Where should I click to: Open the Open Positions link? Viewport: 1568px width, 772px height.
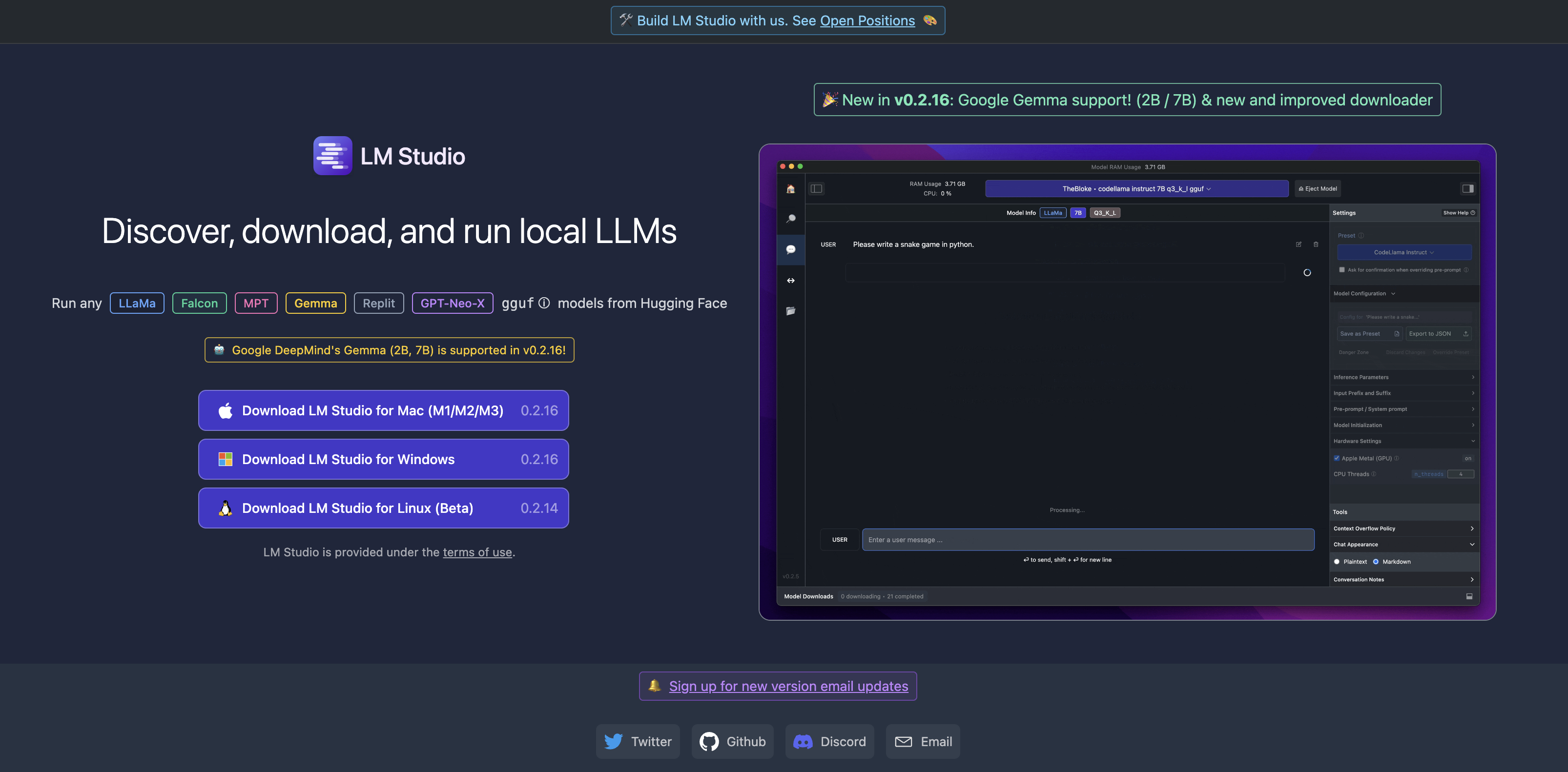(867, 20)
